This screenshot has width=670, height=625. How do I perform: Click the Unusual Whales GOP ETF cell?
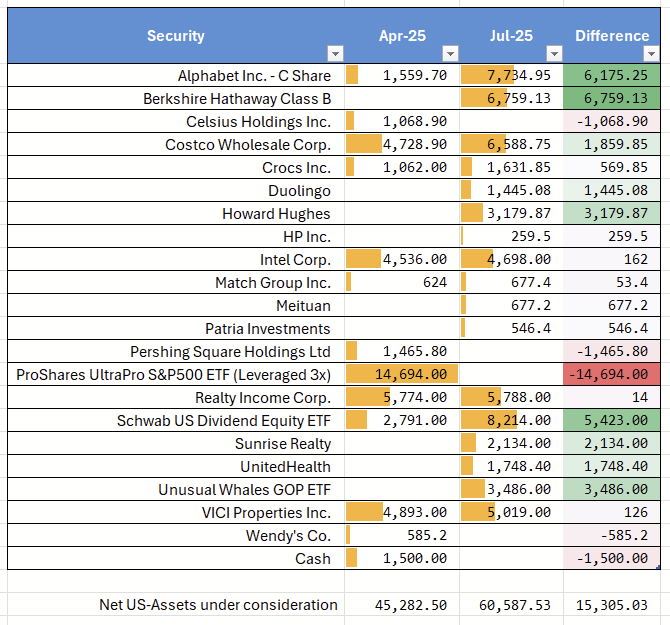click(x=176, y=490)
